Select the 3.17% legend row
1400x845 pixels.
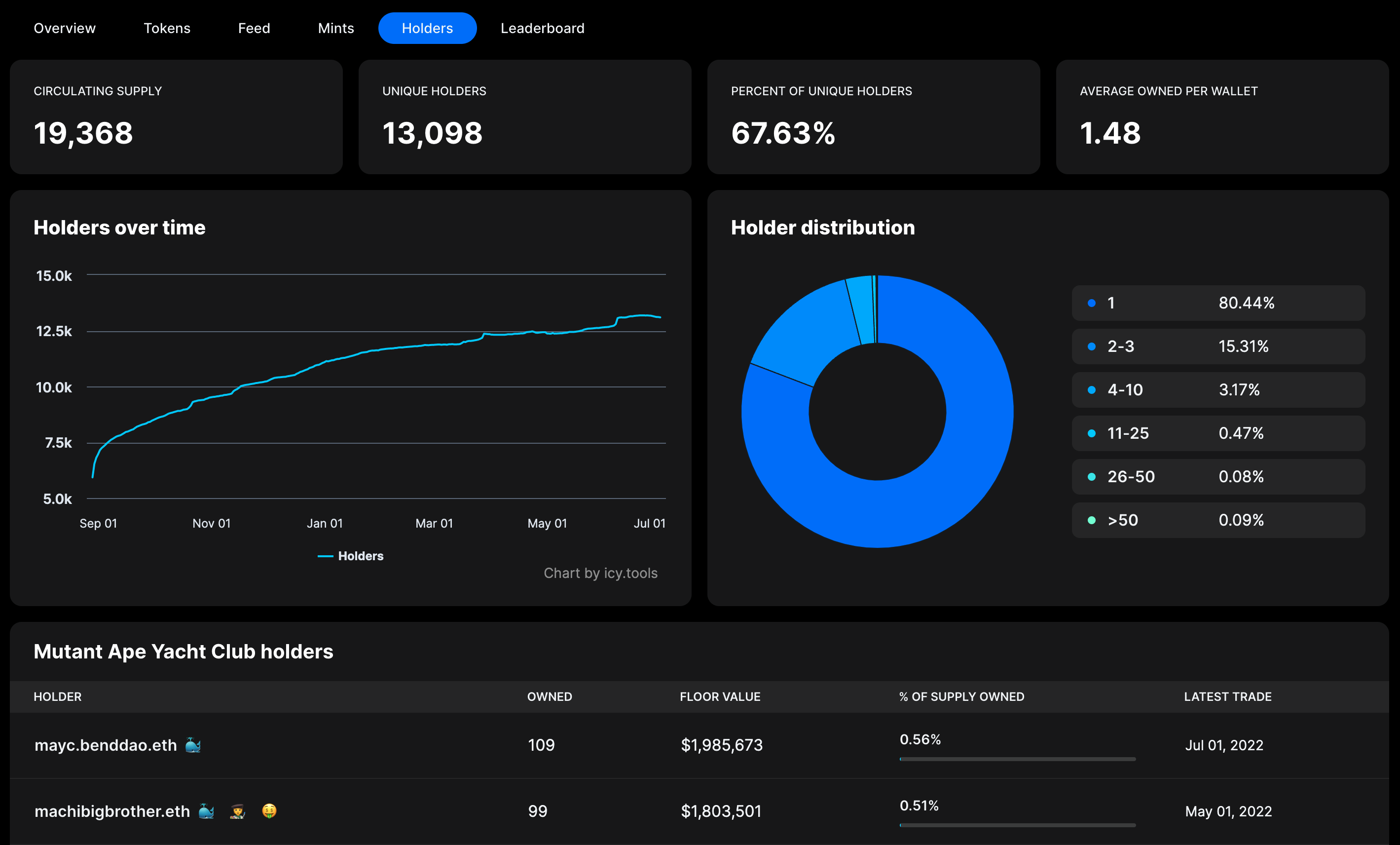1218,390
